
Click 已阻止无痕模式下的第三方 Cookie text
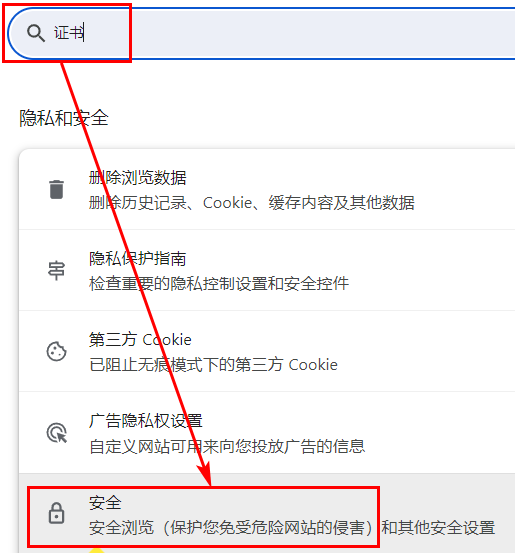(x=213, y=365)
